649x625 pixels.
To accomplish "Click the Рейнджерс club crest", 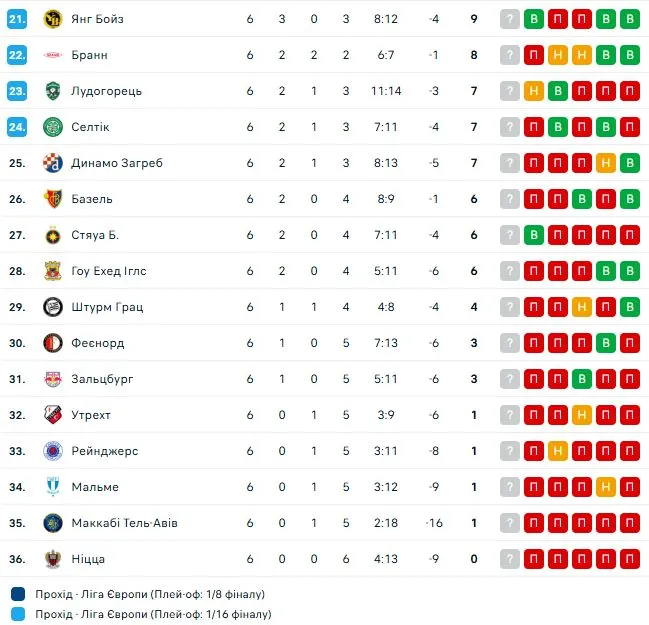I will click(x=53, y=451).
